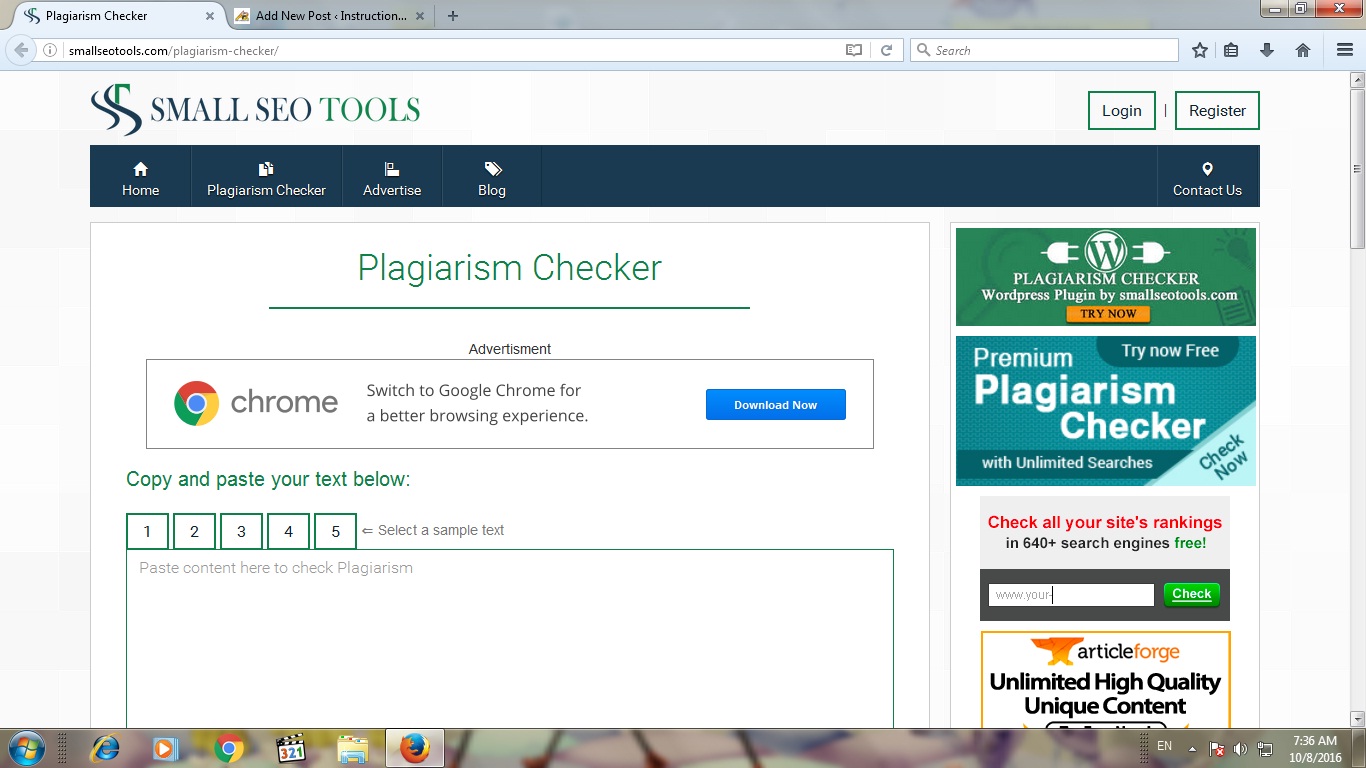This screenshot has width=1366, height=768.
Task: Open Blog in the navigation bar
Action: [492, 177]
